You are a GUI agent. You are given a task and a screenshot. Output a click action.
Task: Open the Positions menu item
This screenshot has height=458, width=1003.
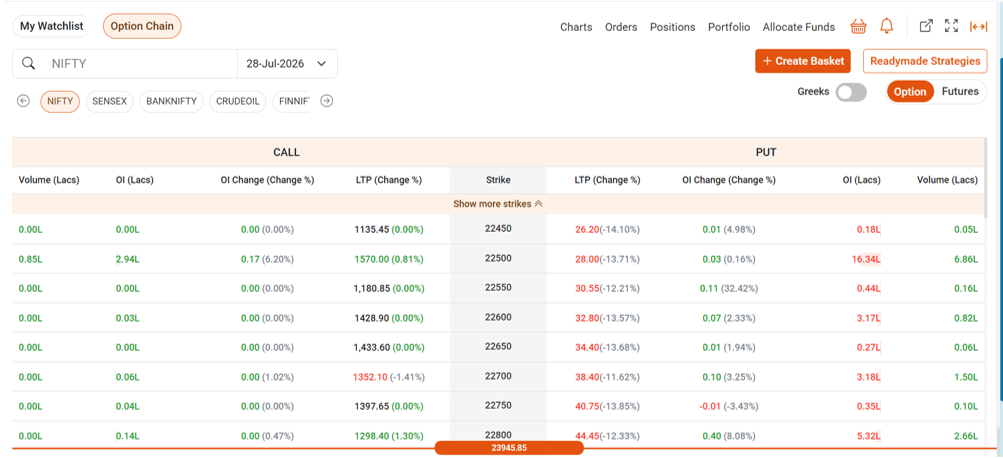pyautogui.click(x=672, y=27)
